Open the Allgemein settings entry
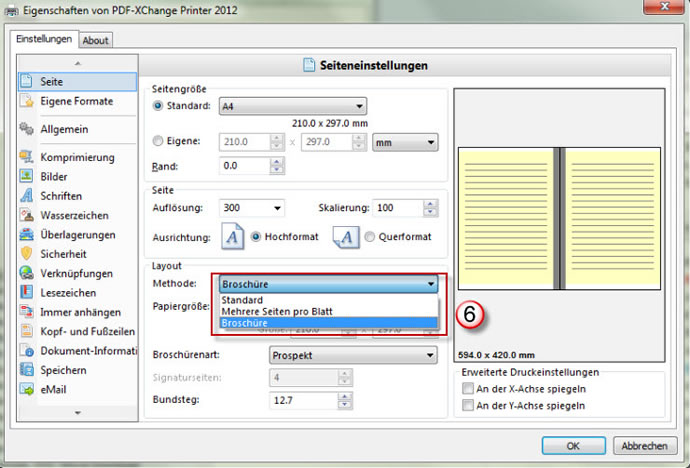This screenshot has height=468, width=690. pos(77,129)
